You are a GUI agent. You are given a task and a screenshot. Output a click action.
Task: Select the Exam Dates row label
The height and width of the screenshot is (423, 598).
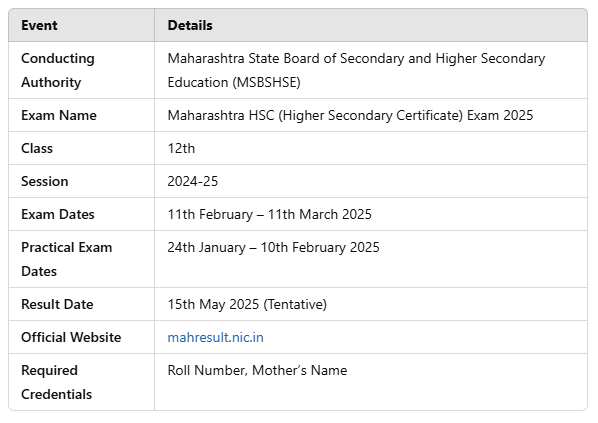coord(58,214)
